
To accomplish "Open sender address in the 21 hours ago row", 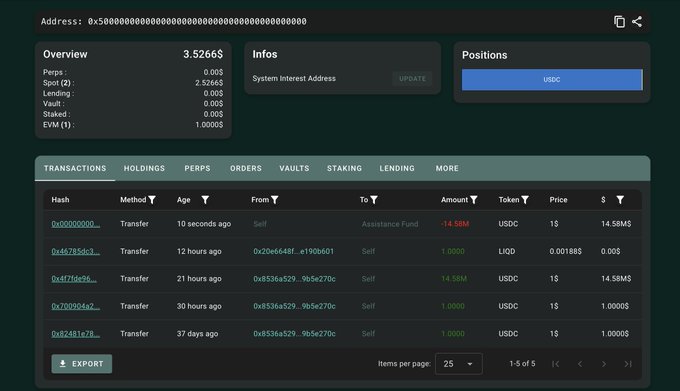I will point(294,279).
